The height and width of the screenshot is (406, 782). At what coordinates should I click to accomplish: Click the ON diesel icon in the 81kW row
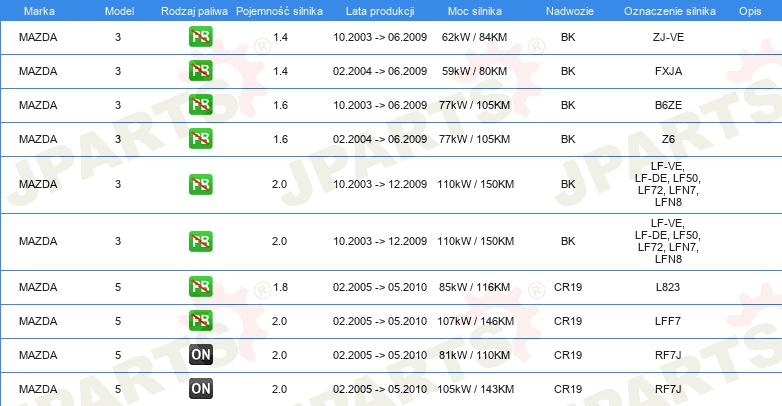point(200,355)
